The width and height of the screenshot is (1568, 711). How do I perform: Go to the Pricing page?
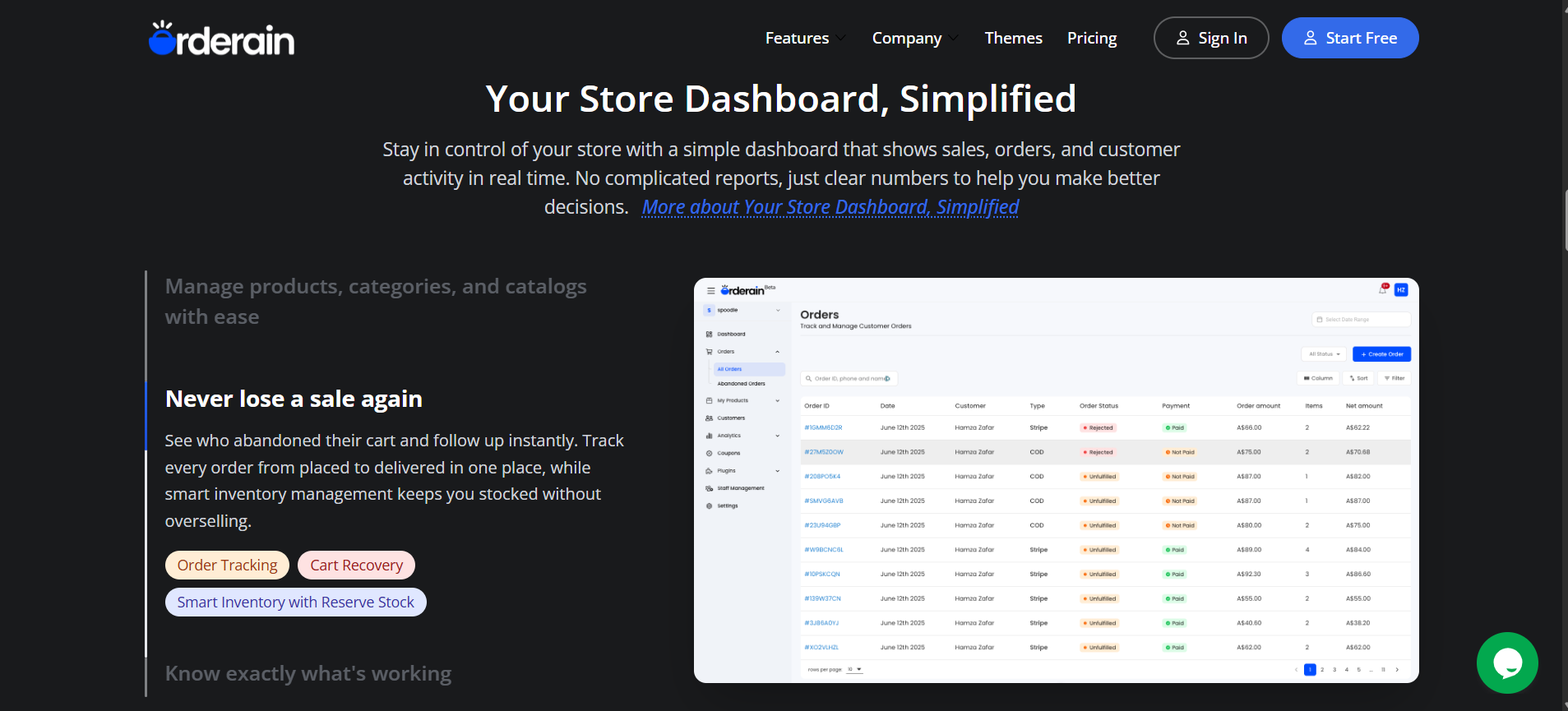(1092, 38)
